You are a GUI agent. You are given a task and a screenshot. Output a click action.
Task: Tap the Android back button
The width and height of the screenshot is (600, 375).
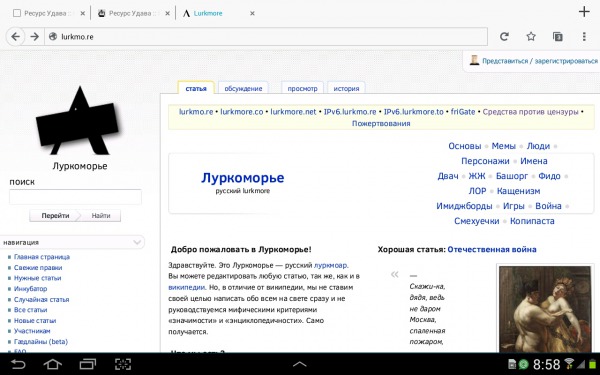(x=18, y=364)
